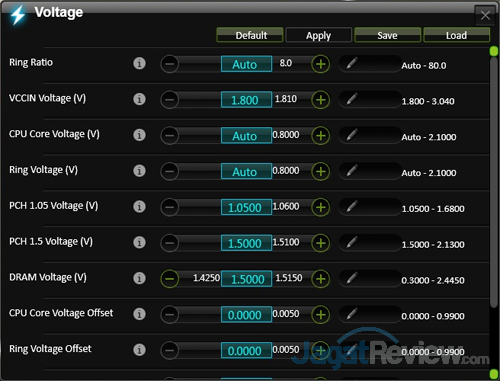Increase VCCIN Voltage with the plus button
The height and width of the screenshot is (381, 500).
tap(321, 100)
